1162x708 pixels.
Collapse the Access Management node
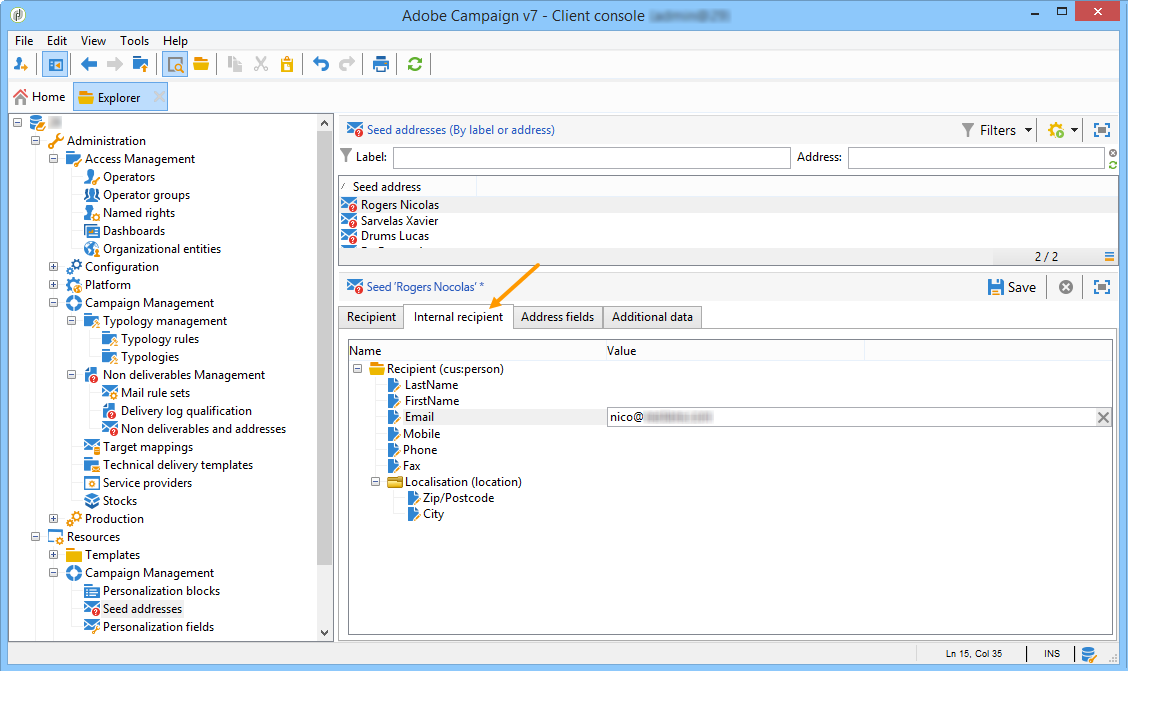click(x=53, y=158)
